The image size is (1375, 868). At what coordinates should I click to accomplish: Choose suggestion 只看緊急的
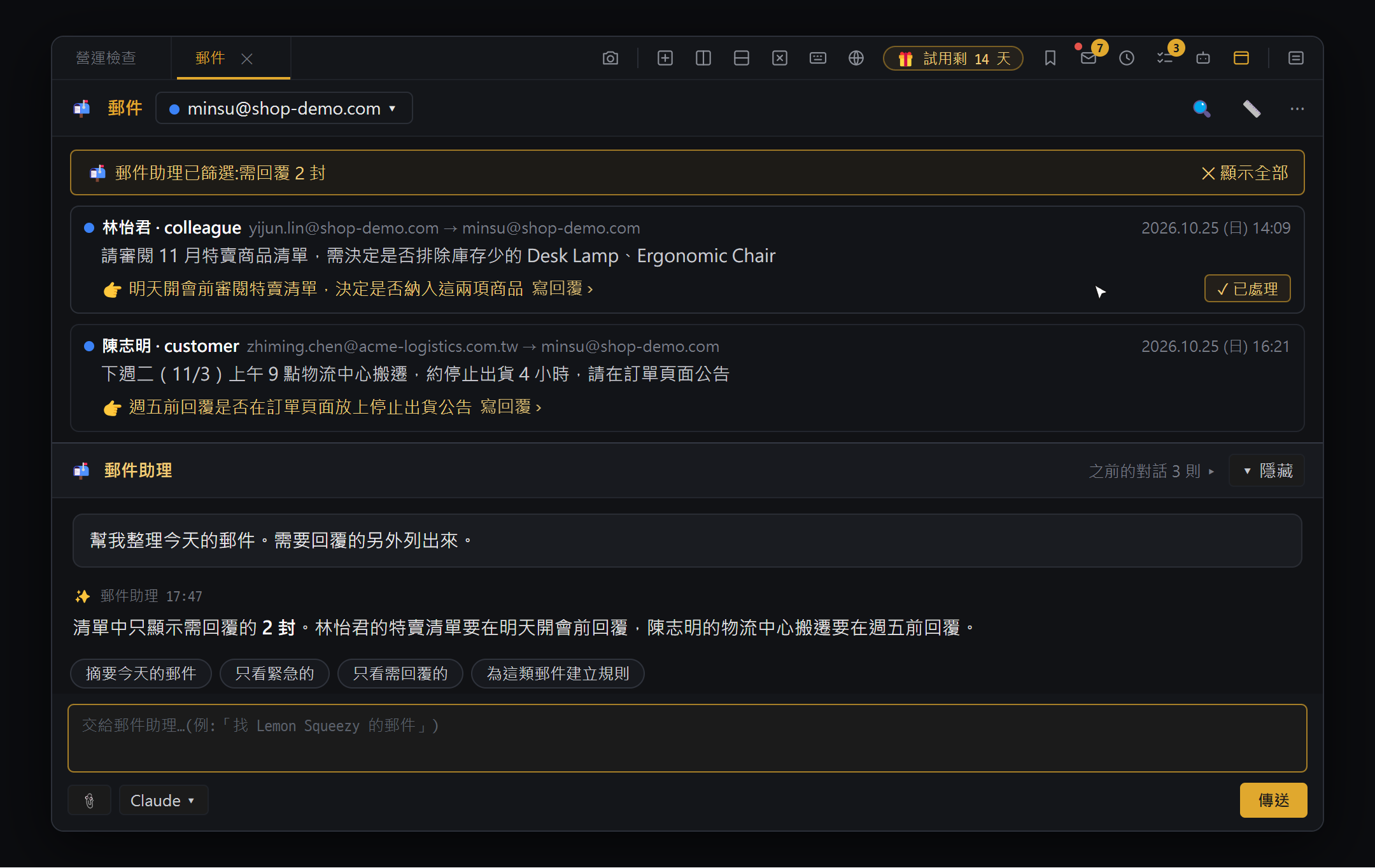[x=274, y=674]
